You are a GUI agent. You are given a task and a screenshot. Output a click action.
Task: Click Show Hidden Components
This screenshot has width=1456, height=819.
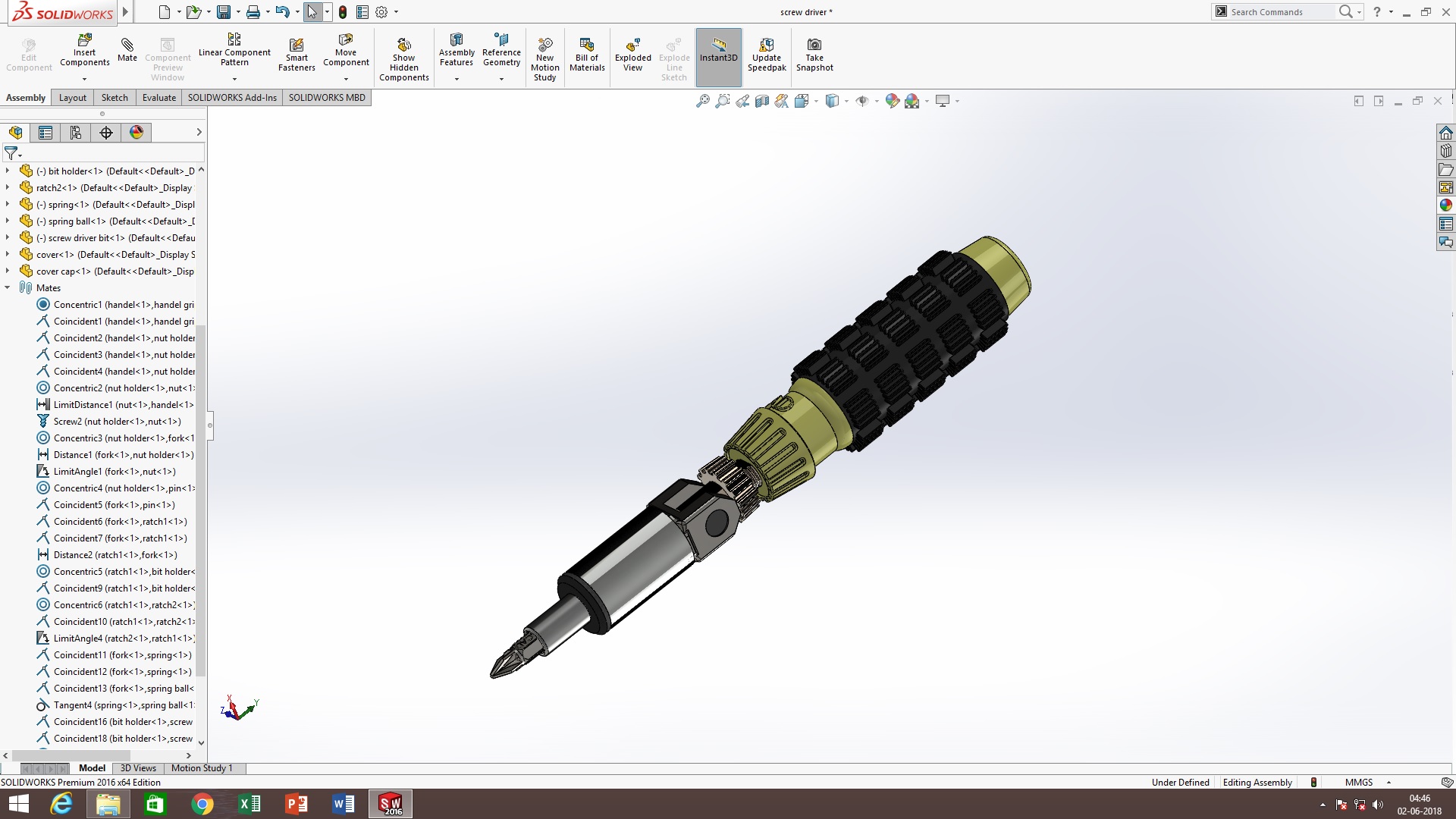point(403,59)
